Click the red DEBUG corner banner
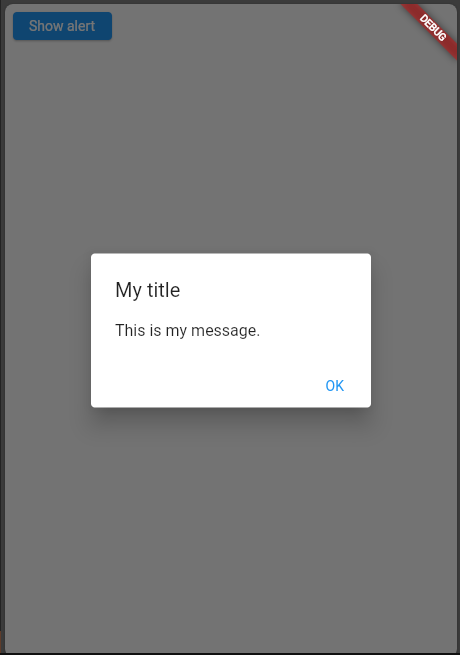This screenshot has width=460, height=655. click(432, 28)
